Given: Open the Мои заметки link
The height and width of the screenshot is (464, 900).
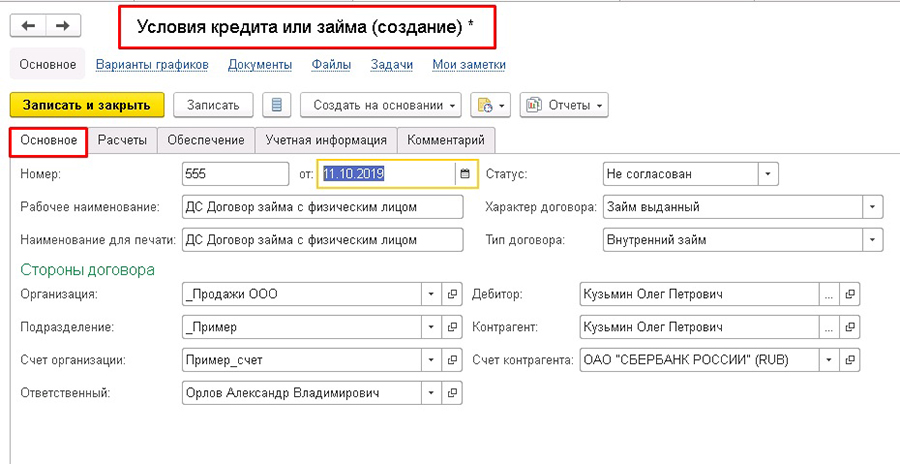Looking at the screenshot, I should (469, 65).
